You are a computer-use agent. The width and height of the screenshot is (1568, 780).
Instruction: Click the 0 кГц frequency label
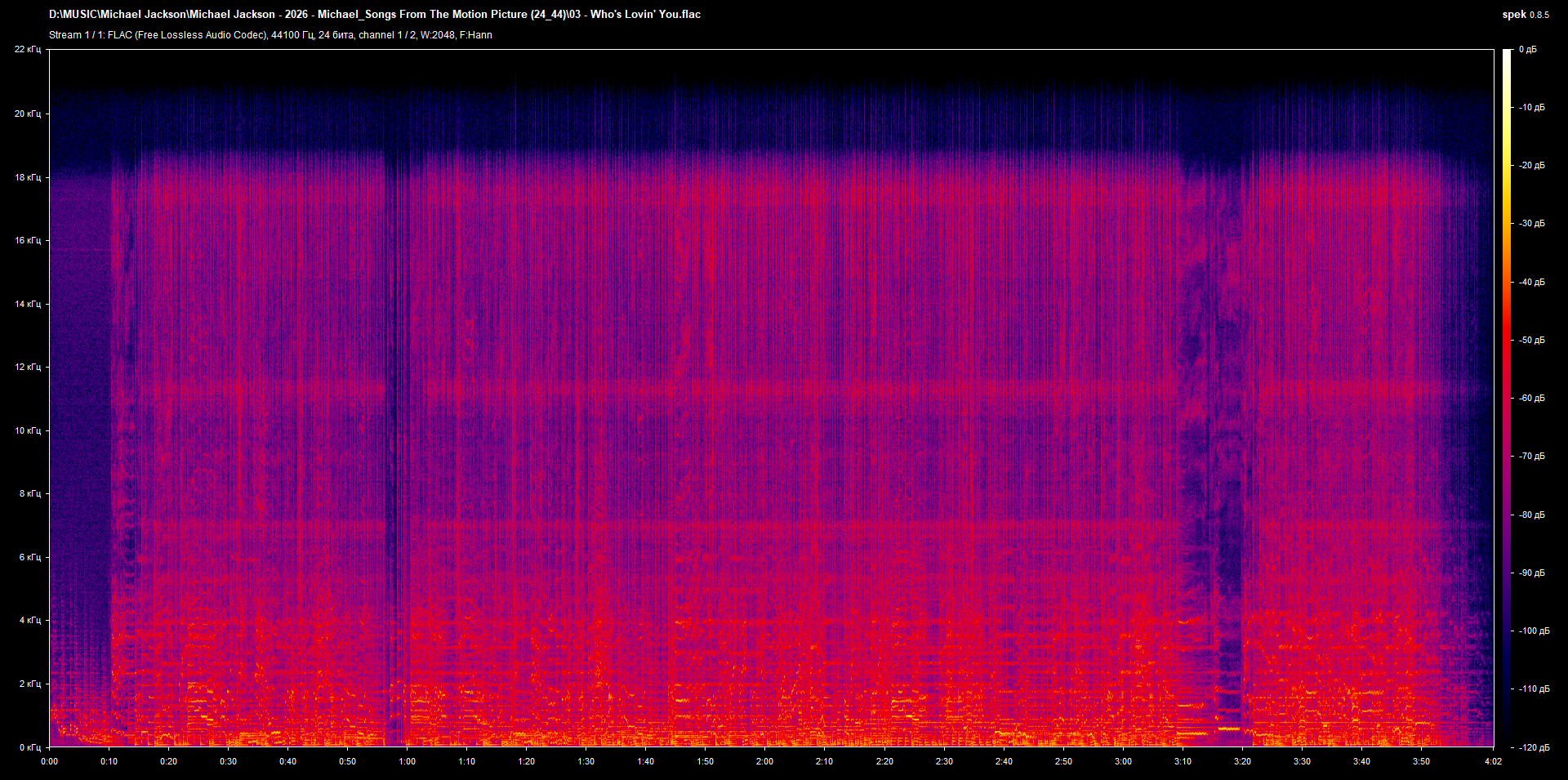(x=30, y=747)
